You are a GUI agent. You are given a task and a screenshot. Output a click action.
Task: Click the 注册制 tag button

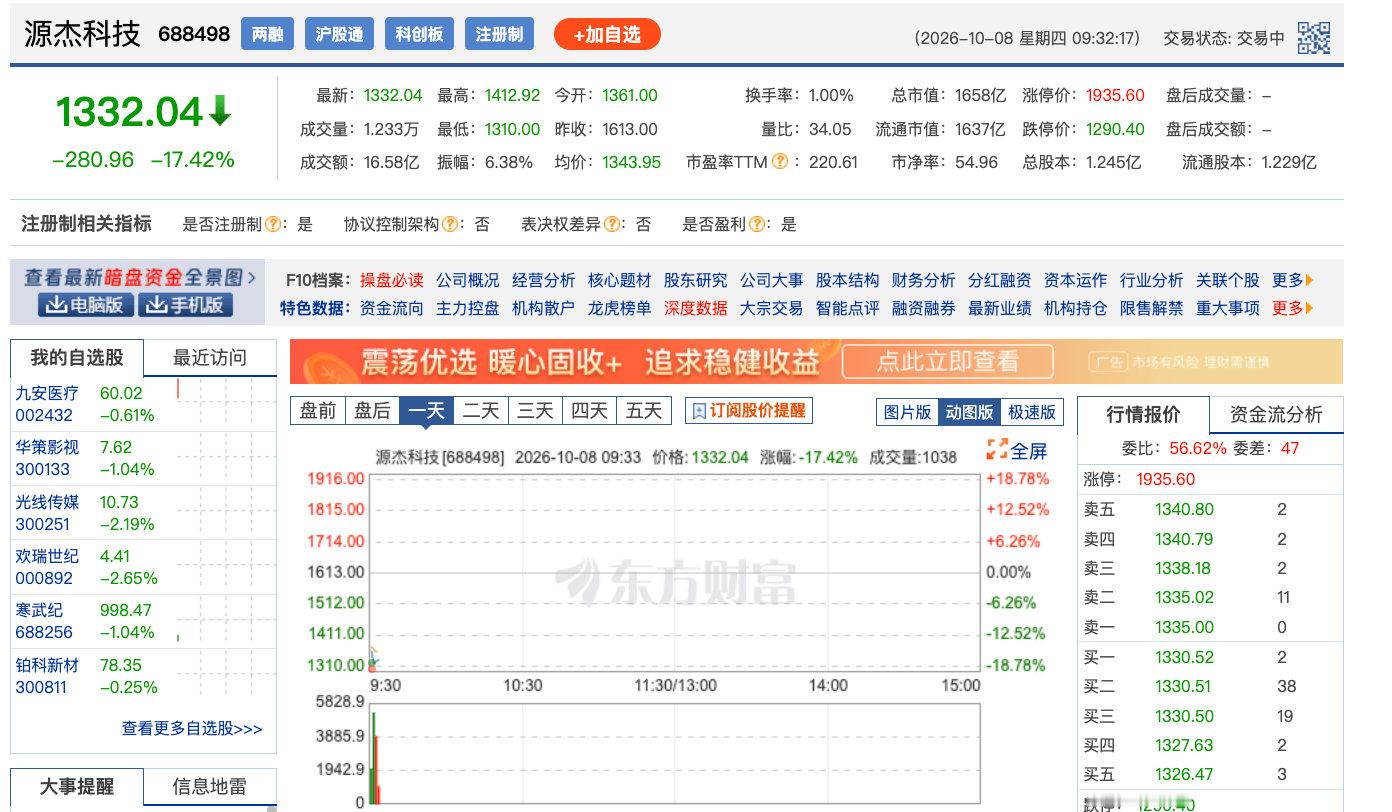(499, 34)
